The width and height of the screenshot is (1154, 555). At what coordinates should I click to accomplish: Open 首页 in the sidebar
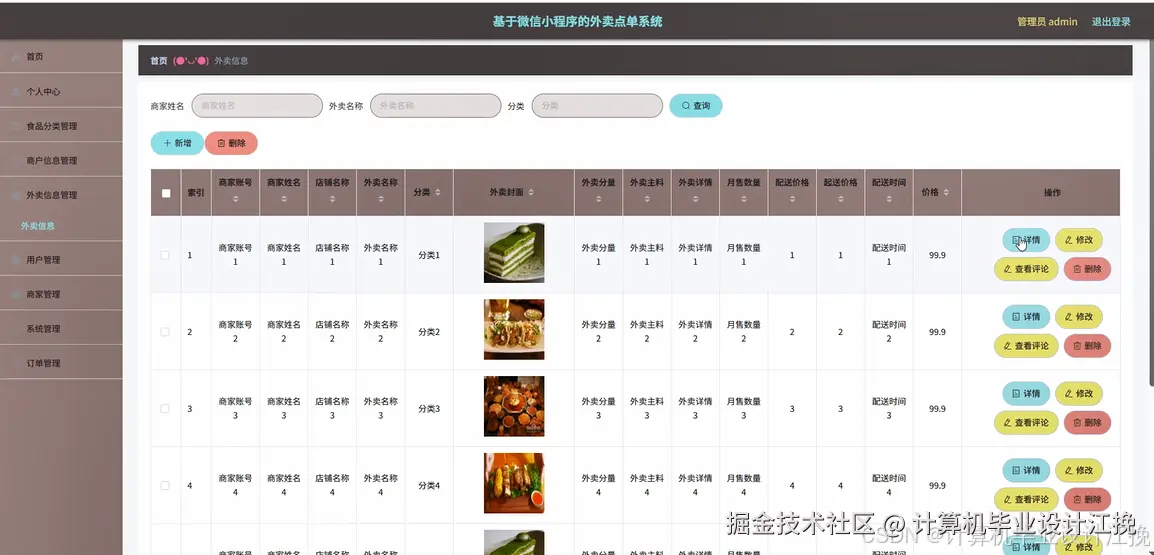(61, 57)
